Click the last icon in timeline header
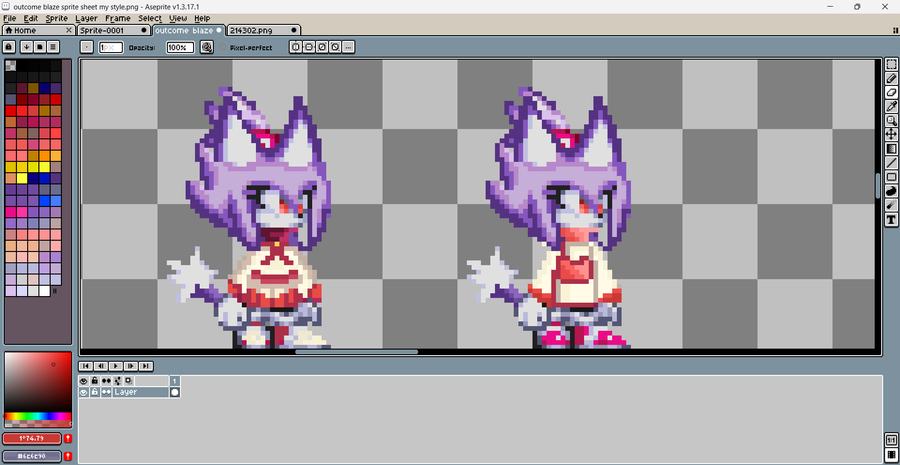Viewport: 900px width, 465px height. tap(128, 381)
